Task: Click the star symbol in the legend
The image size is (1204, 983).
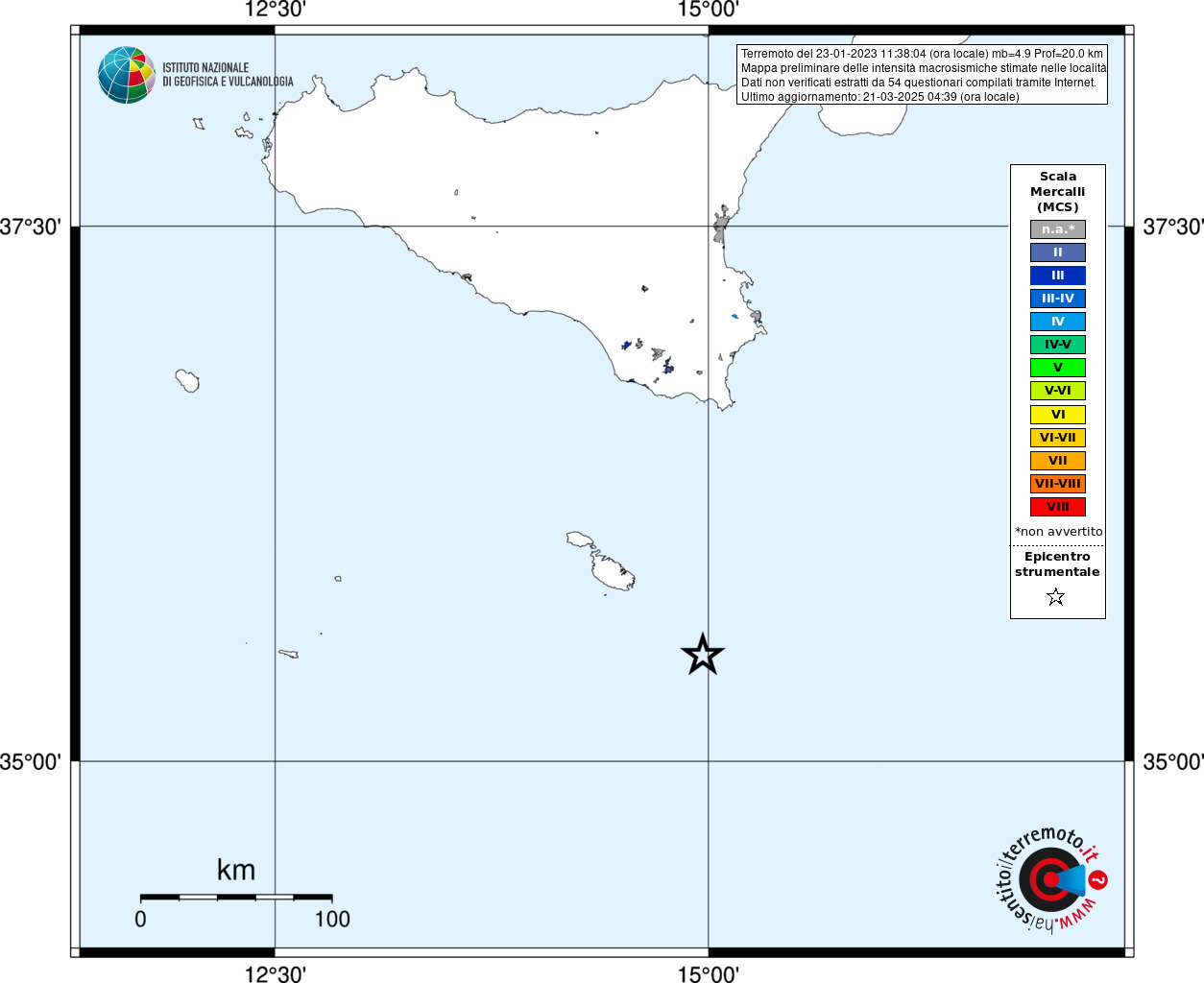Action: pos(1056,597)
